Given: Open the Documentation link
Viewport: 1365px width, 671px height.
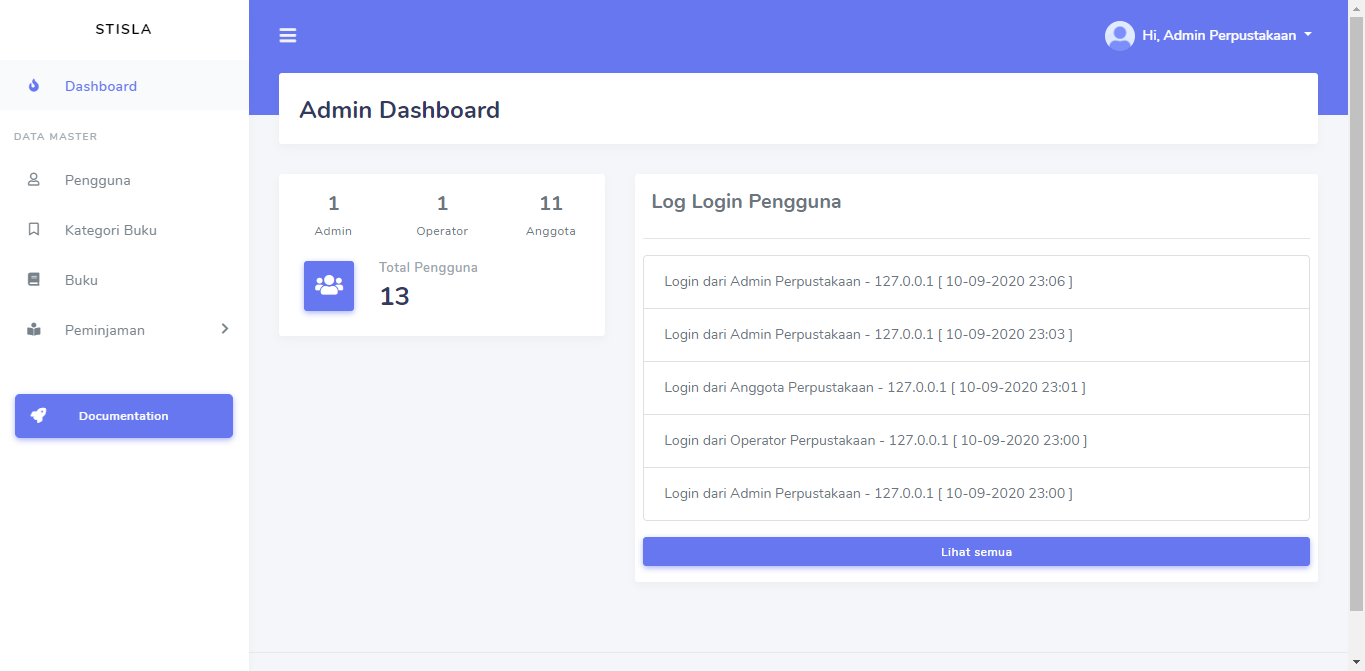Looking at the screenshot, I should pyautogui.click(x=123, y=415).
